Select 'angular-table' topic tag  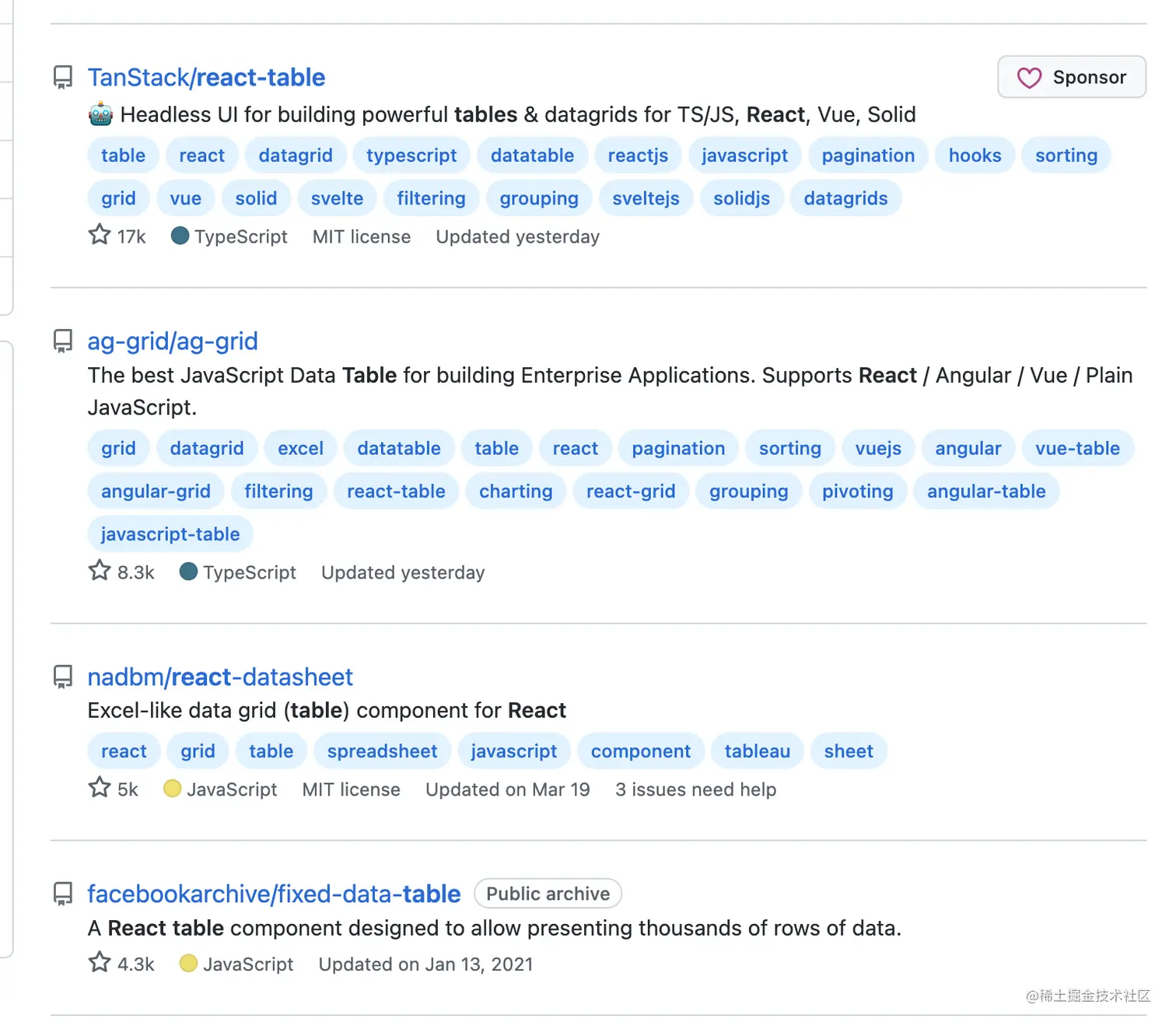coord(986,491)
